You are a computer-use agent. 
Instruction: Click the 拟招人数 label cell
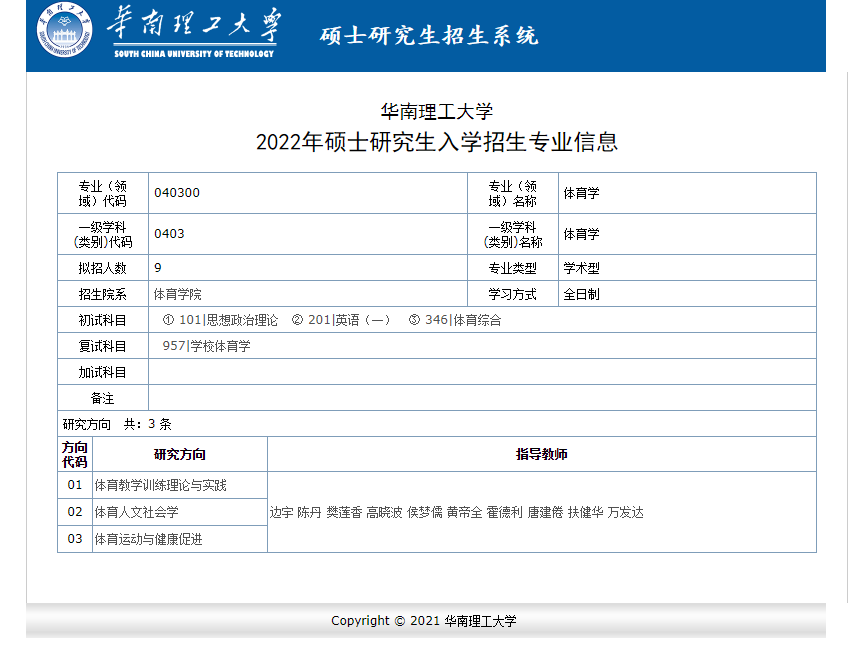(103, 268)
